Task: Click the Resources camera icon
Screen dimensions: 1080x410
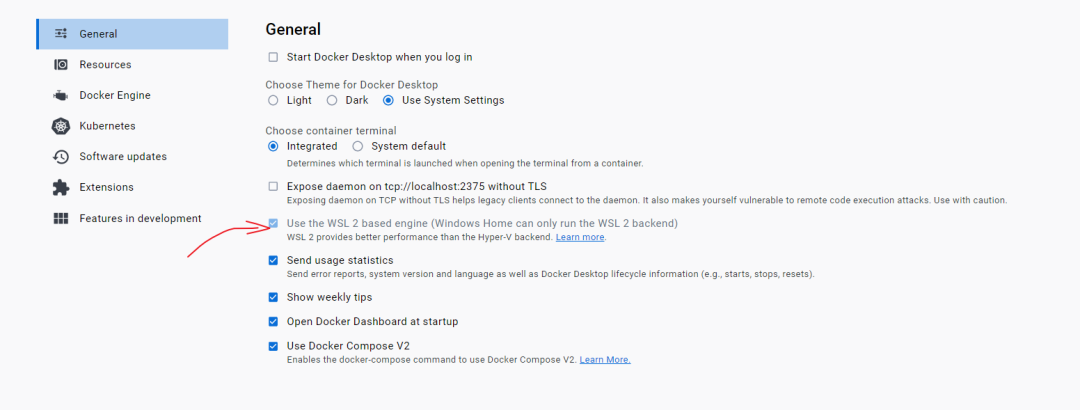Action: (x=61, y=65)
